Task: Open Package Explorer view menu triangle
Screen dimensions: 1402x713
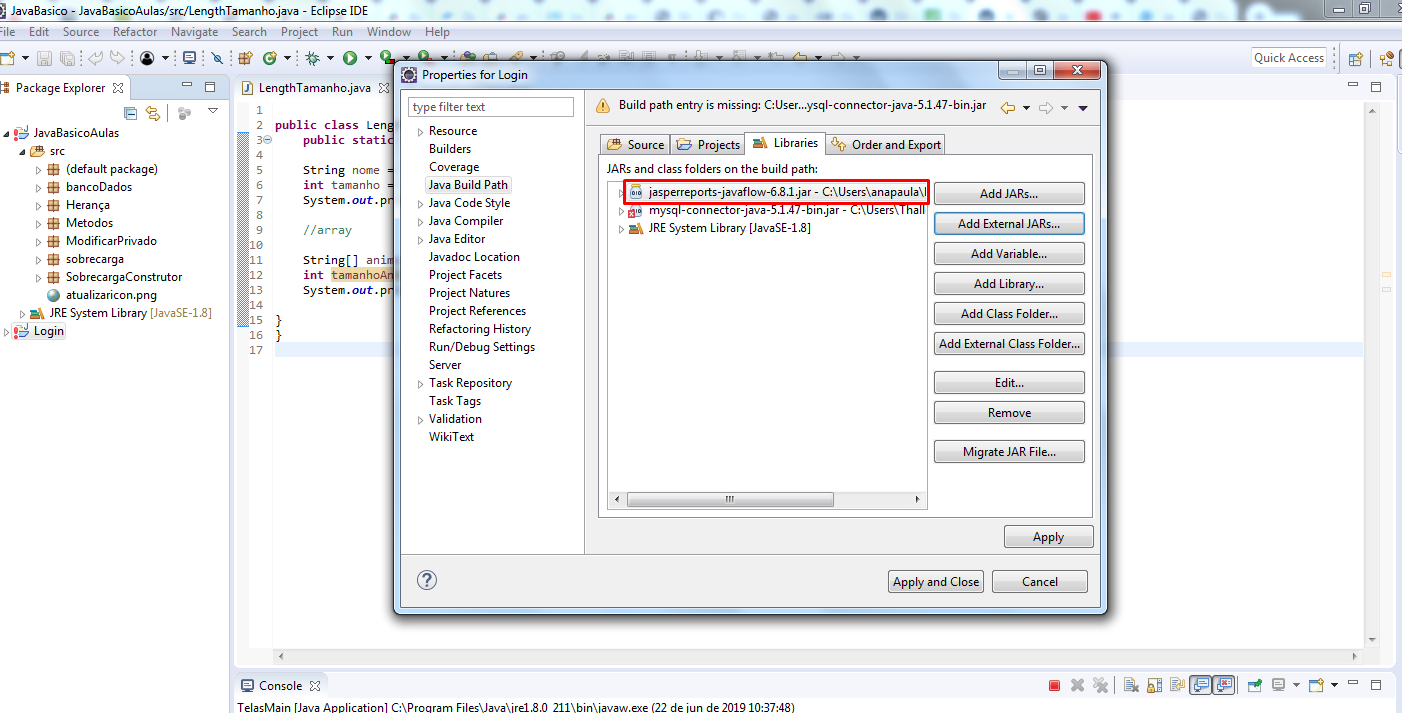Action: coord(213,111)
